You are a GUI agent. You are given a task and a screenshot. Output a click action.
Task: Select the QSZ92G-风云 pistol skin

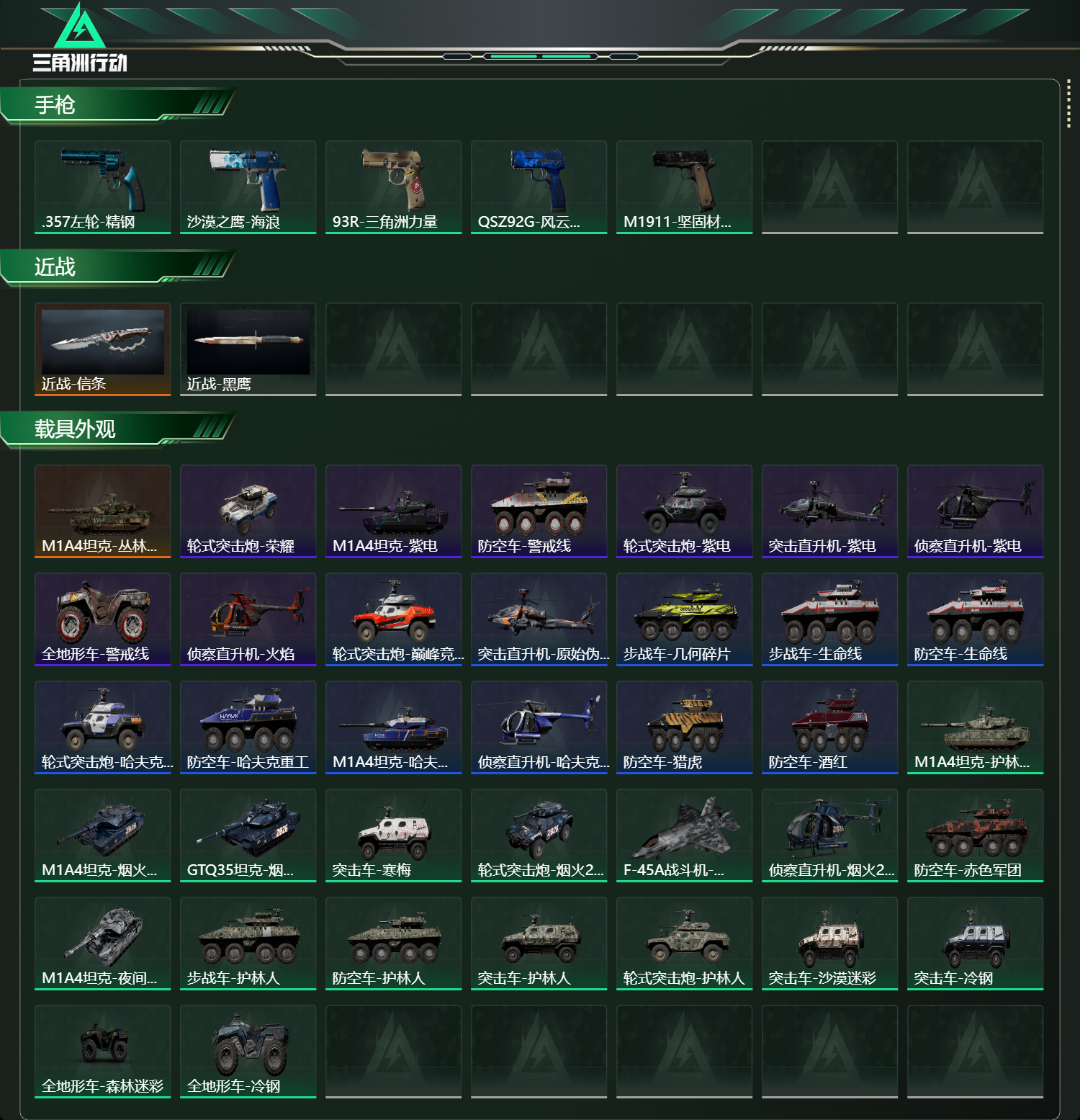[539, 186]
